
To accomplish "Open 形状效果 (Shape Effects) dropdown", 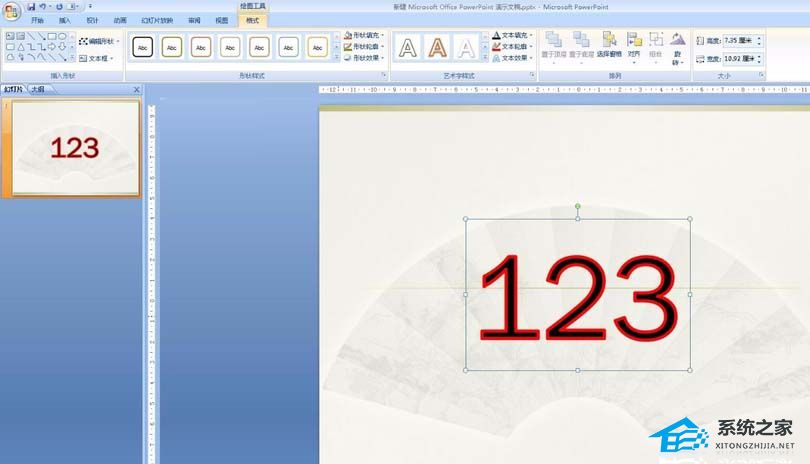I will click(x=364, y=58).
